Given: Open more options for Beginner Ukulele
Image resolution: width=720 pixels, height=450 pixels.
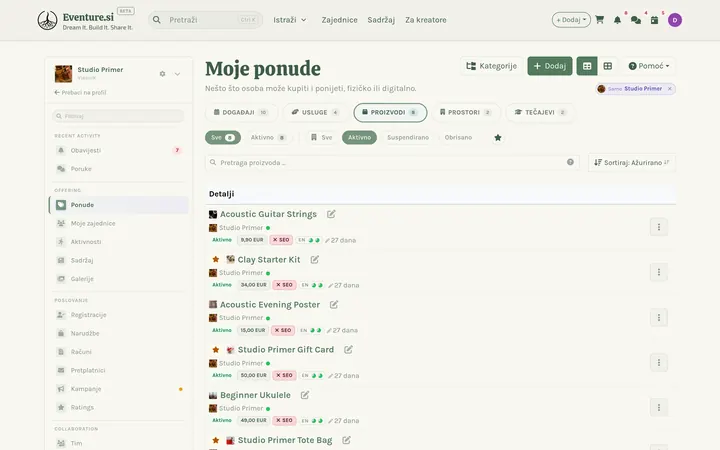Looking at the screenshot, I should click(x=658, y=407).
